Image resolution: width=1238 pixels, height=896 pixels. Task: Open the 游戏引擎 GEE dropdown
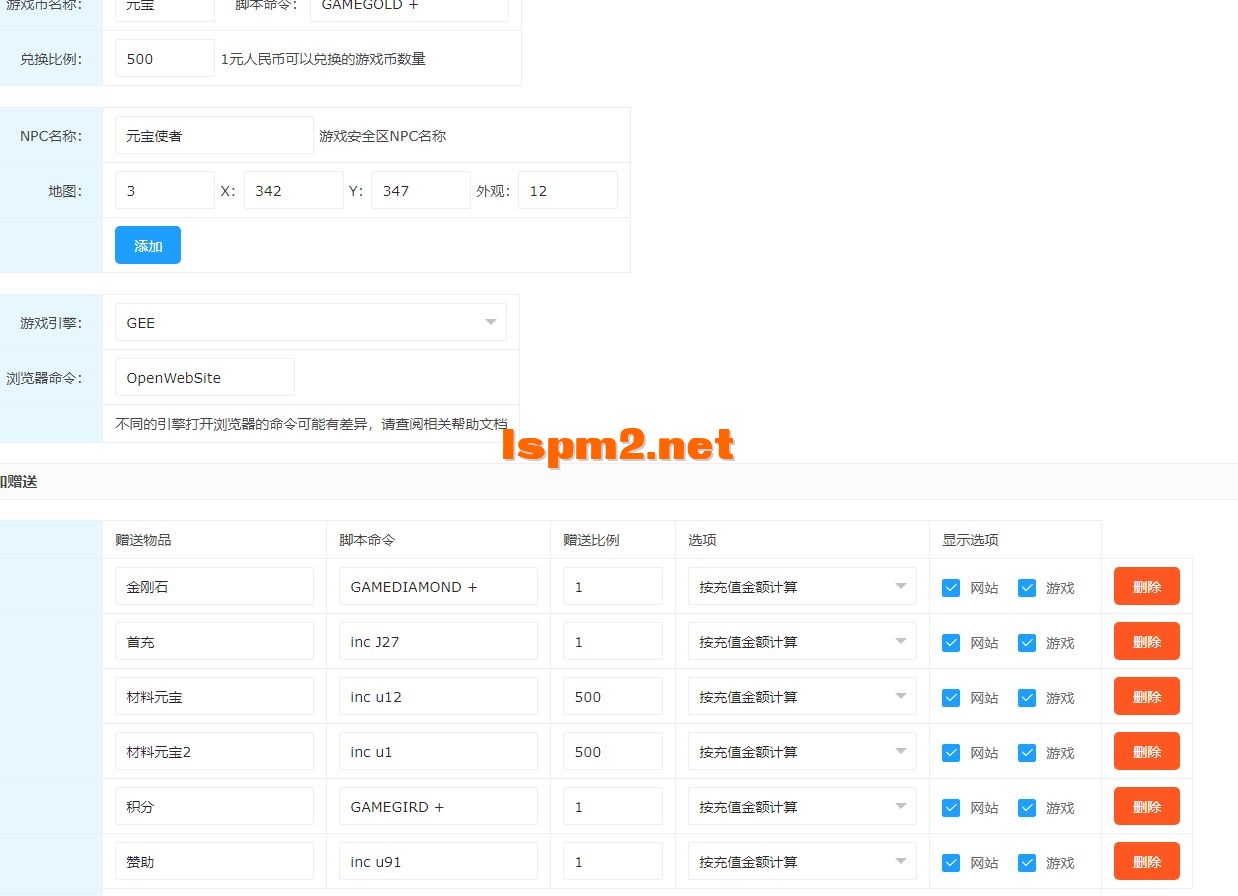click(x=311, y=322)
